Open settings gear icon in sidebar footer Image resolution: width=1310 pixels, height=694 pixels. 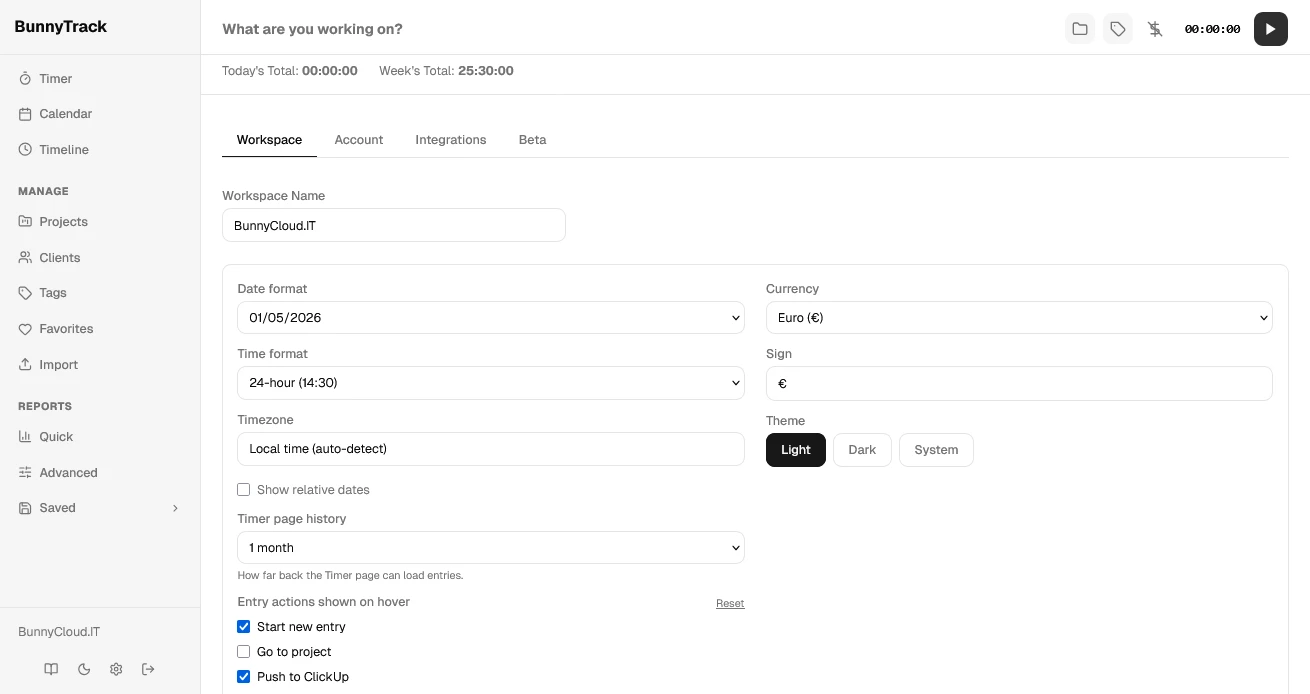pos(116,669)
